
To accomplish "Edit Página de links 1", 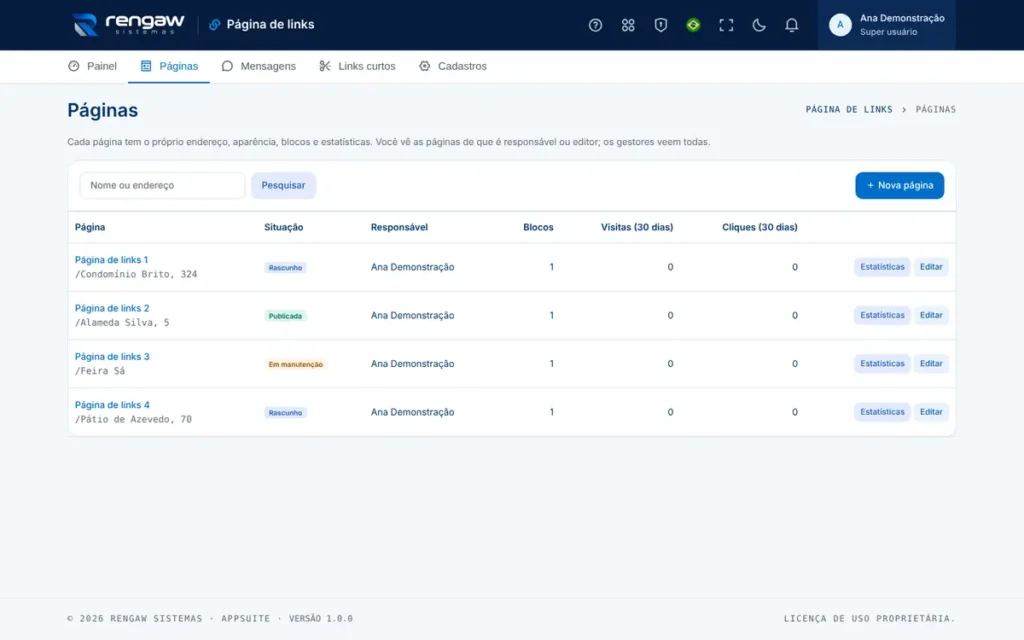I will (x=931, y=266).
